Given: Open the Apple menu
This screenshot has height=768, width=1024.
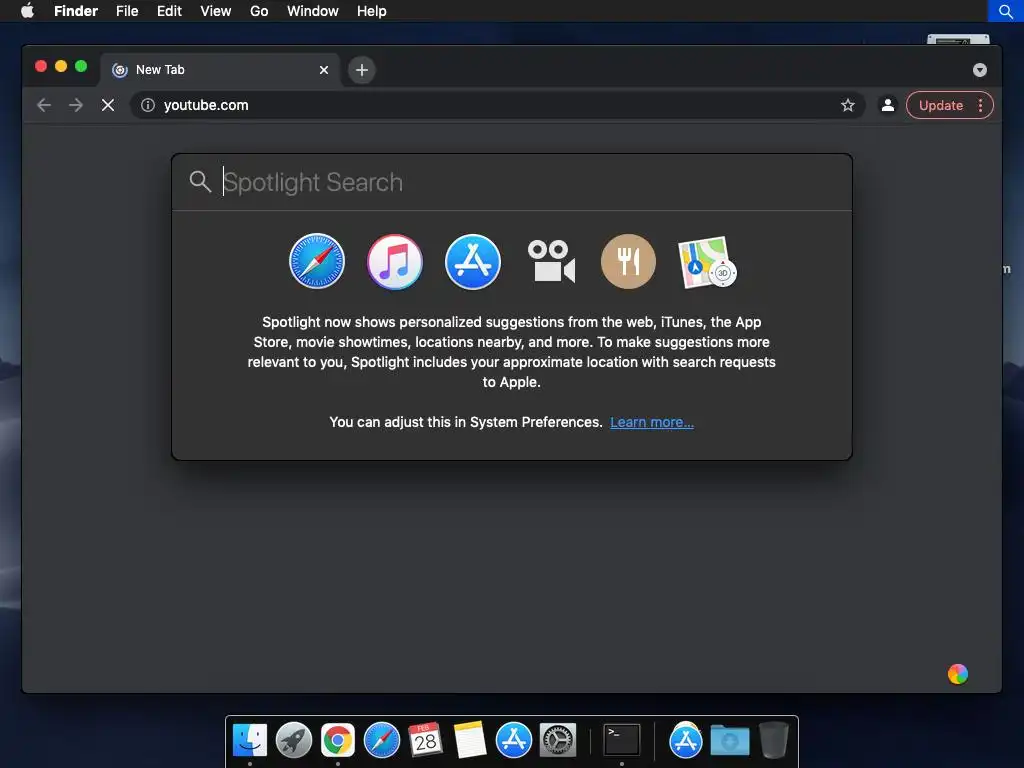Looking at the screenshot, I should (x=27, y=11).
